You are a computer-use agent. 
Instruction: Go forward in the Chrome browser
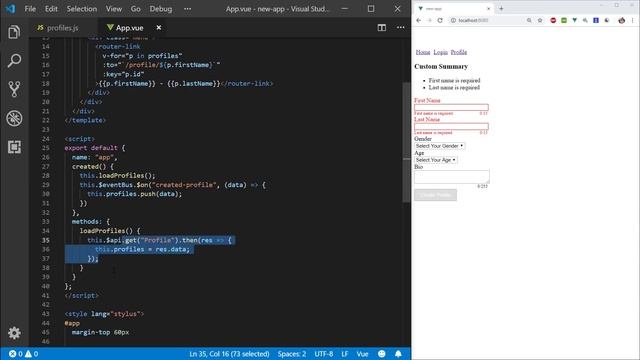429,20
